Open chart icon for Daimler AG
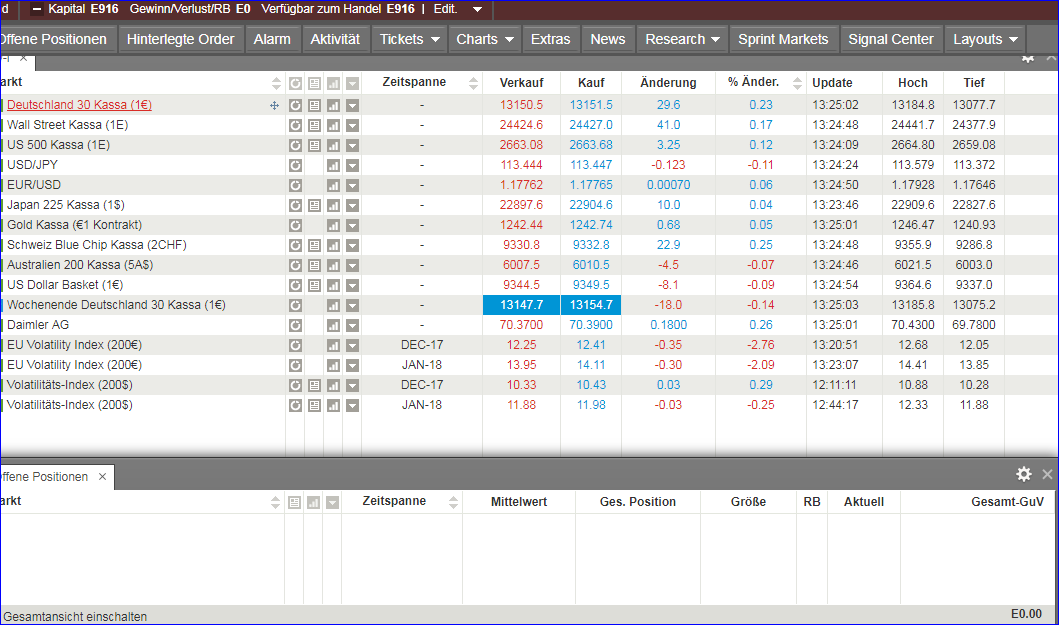 (x=333, y=325)
